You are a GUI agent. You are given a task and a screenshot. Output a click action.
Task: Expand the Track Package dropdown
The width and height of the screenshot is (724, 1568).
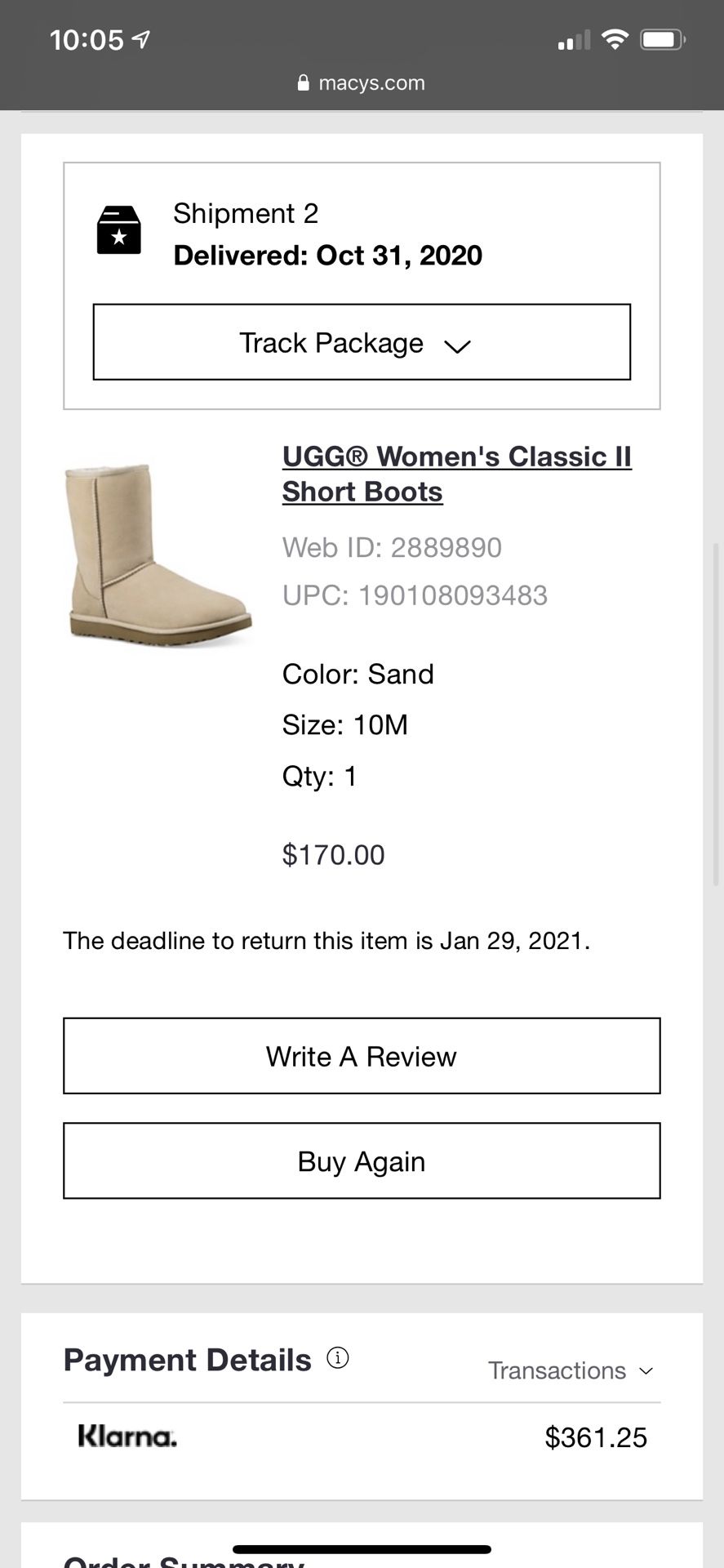coord(362,342)
